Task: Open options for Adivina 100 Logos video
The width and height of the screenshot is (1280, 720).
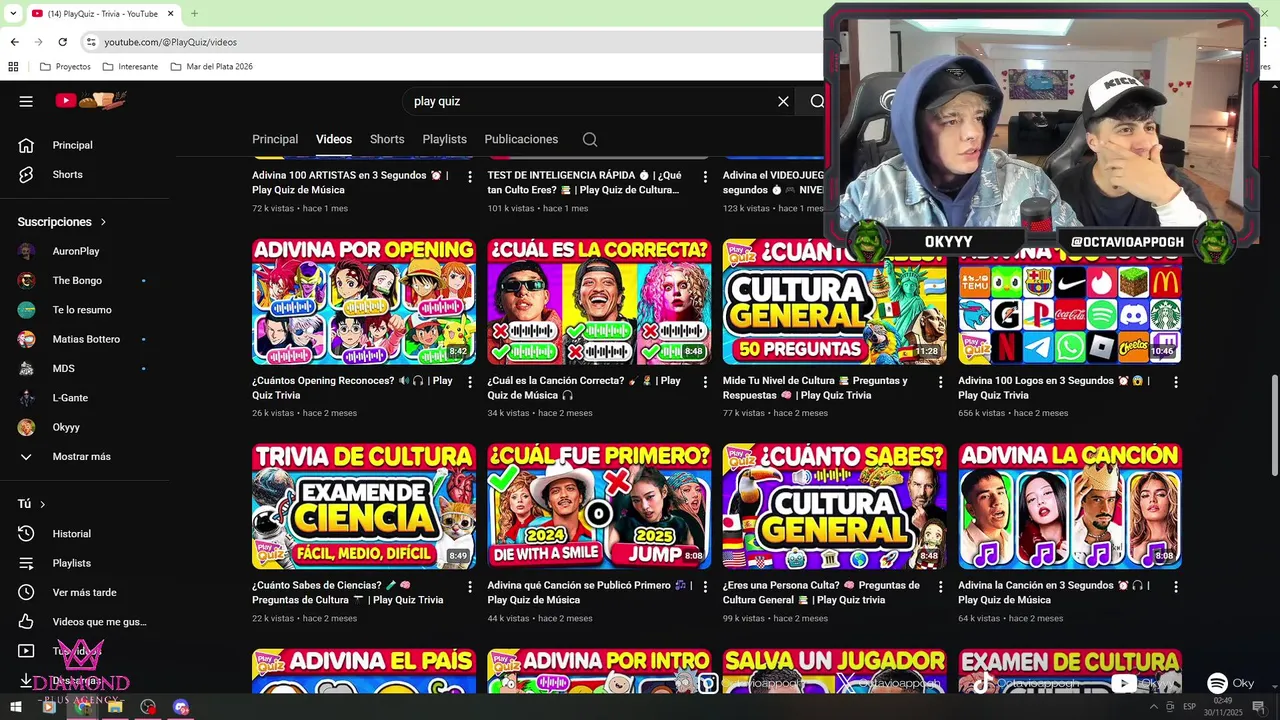Action: click(x=1176, y=382)
